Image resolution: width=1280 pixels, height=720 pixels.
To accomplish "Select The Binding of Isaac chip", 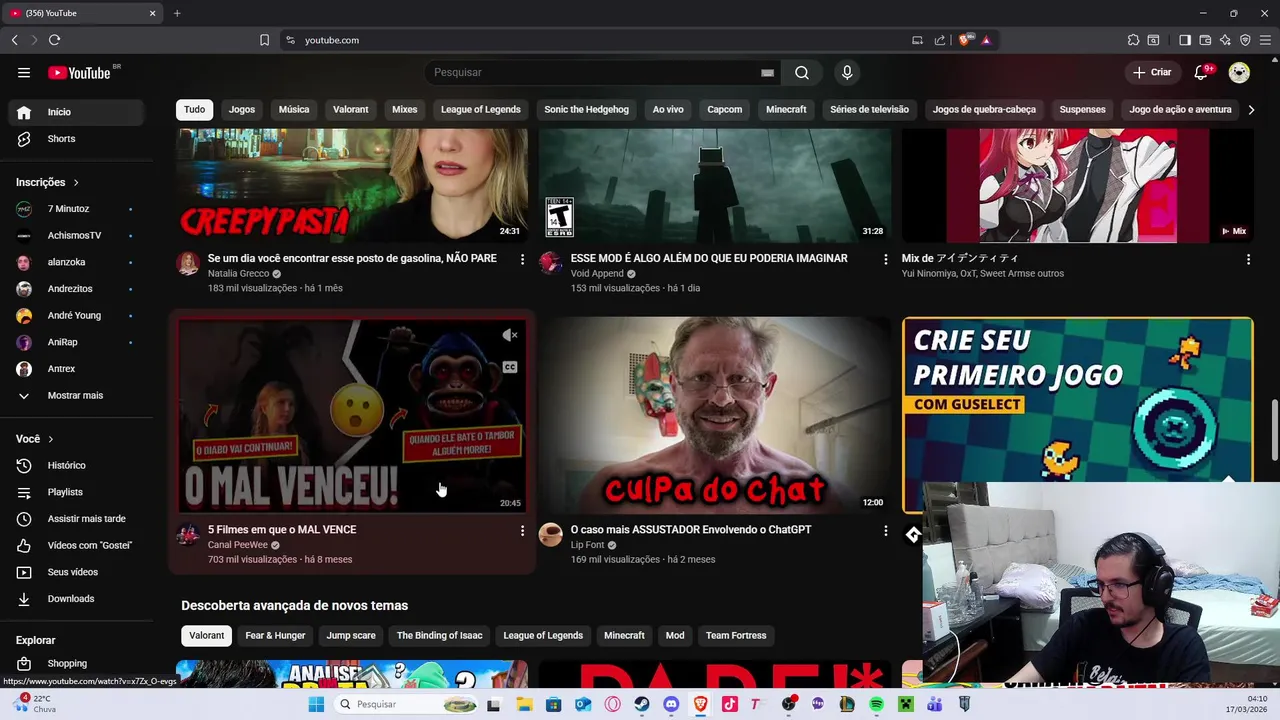I will click(x=439, y=636).
